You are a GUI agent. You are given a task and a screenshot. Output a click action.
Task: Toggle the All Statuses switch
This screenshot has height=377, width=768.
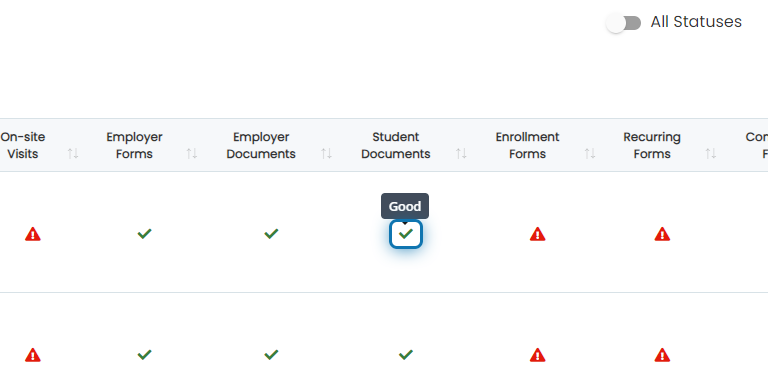[623, 23]
